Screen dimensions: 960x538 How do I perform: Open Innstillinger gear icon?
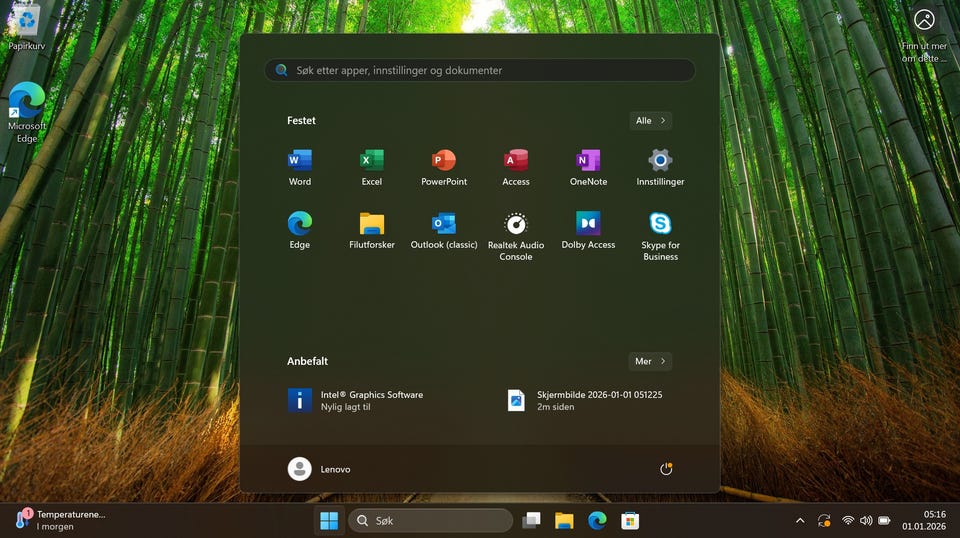(x=660, y=167)
